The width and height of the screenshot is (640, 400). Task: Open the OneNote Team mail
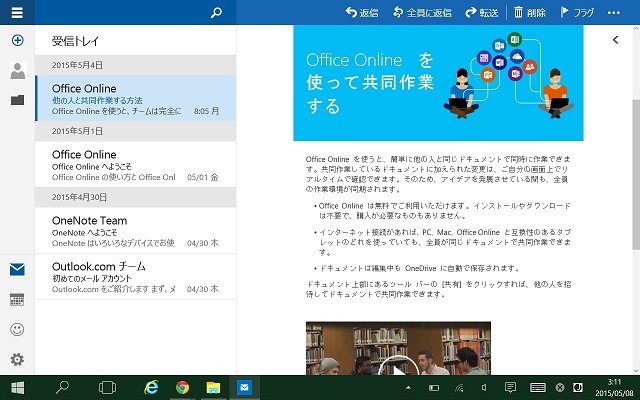[136, 231]
